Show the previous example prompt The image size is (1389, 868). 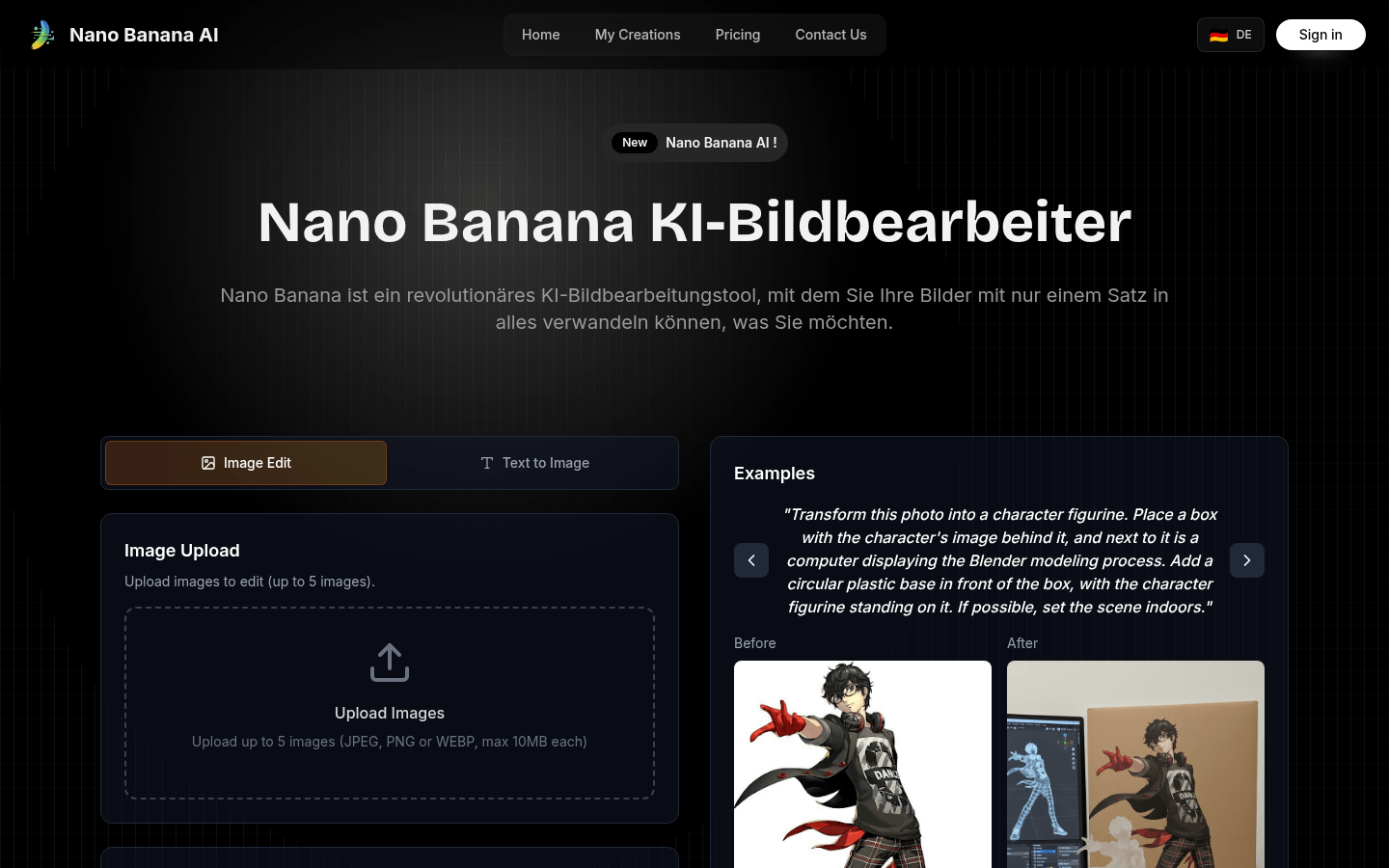click(751, 560)
